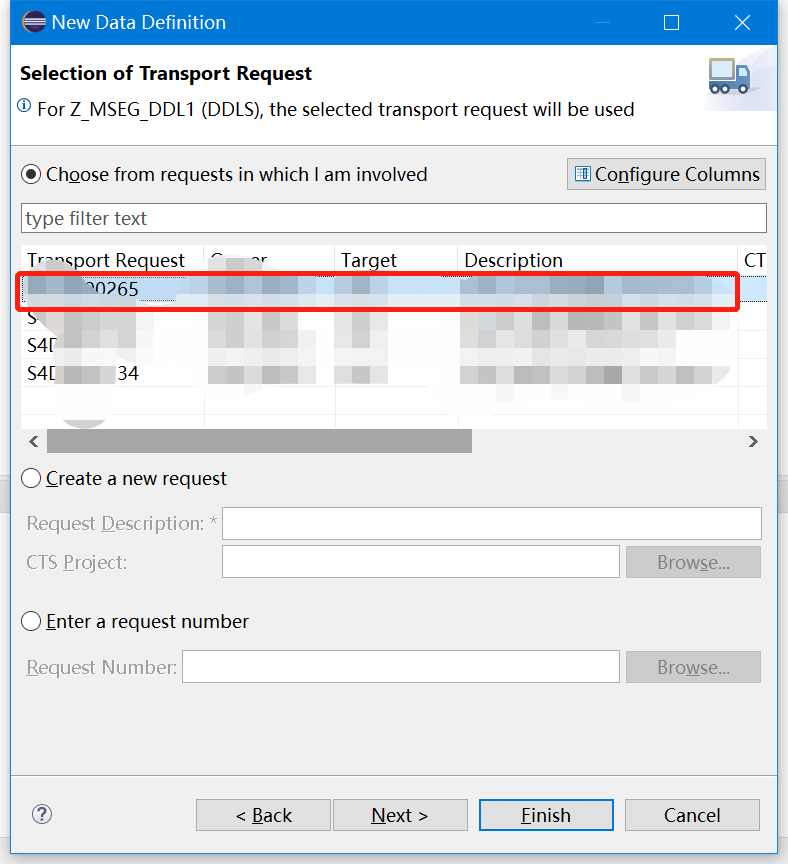Click the horizontal scrollbar under the request table
This screenshot has height=864, width=788.
(x=260, y=440)
